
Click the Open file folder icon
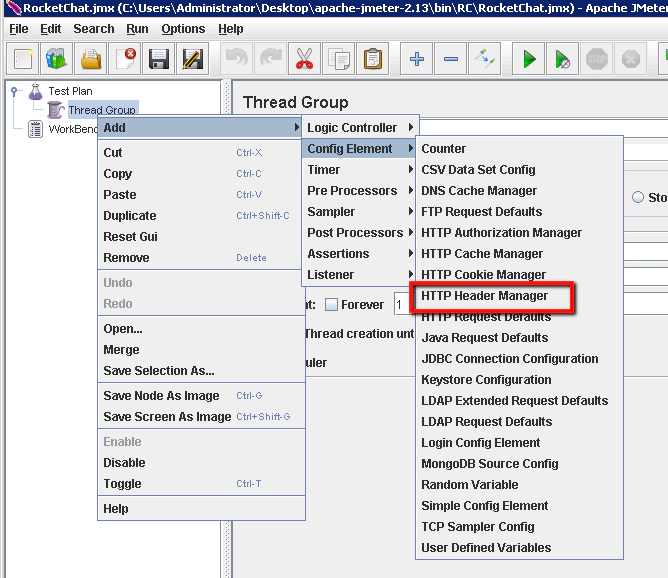point(91,60)
